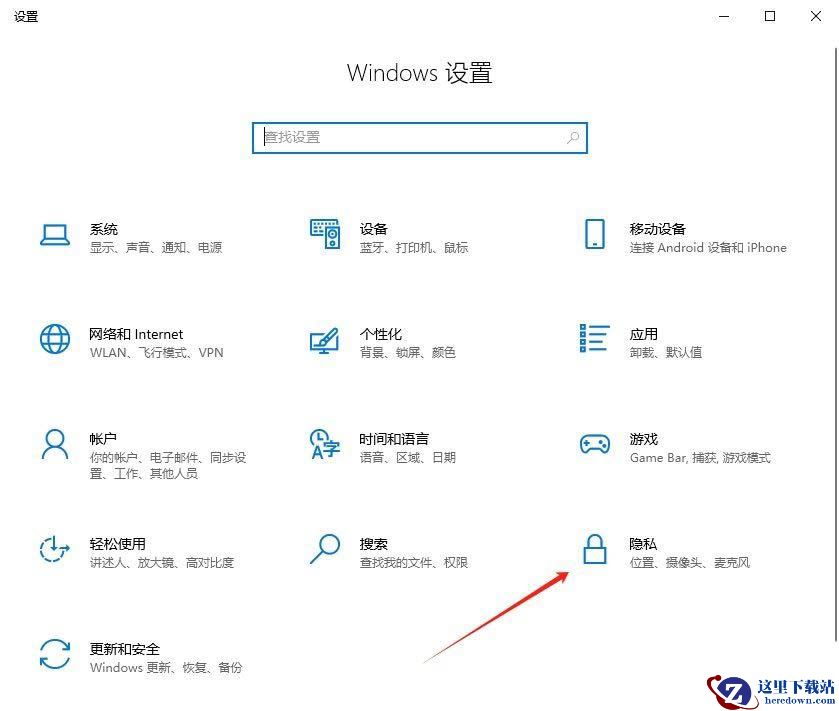Click the 轻松使用 dashed clock icon
Viewport: 839px width, 711px height.
click(55, 549)
